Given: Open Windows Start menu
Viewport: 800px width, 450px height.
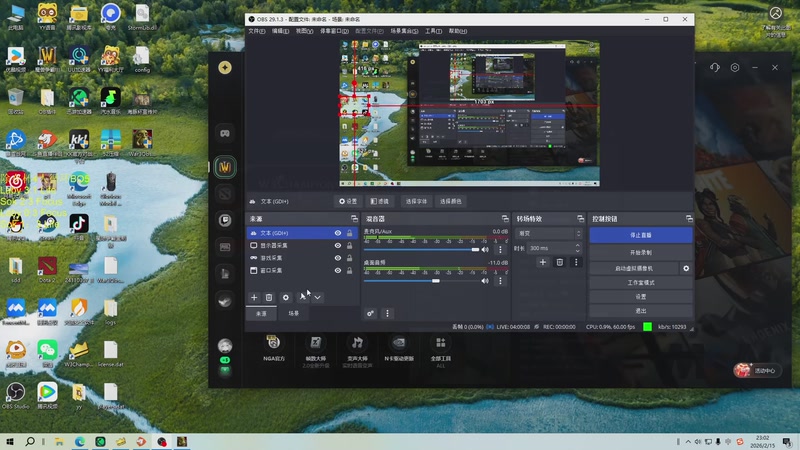Looking at the screenshot, I should (9, 442).
